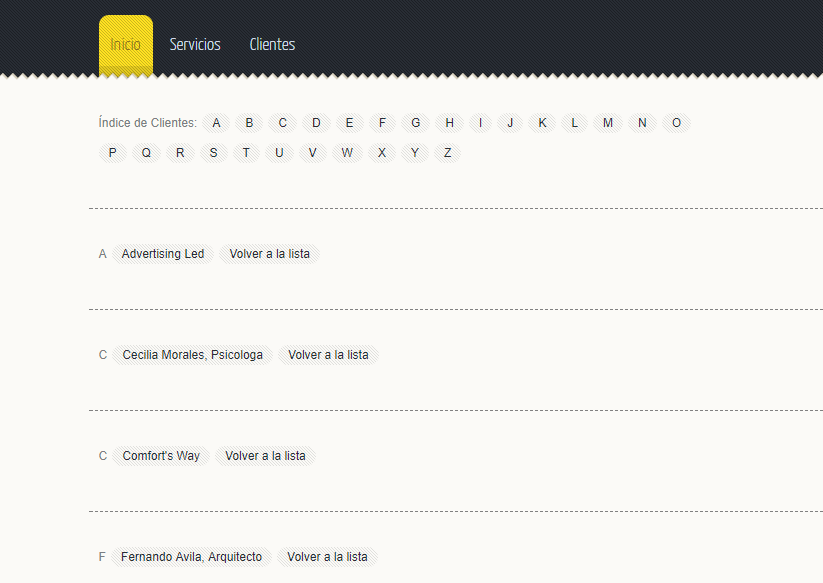Viewport: 823px width, 583px height.
Task: Choose letter Q in the index
Action: point(146,153)
